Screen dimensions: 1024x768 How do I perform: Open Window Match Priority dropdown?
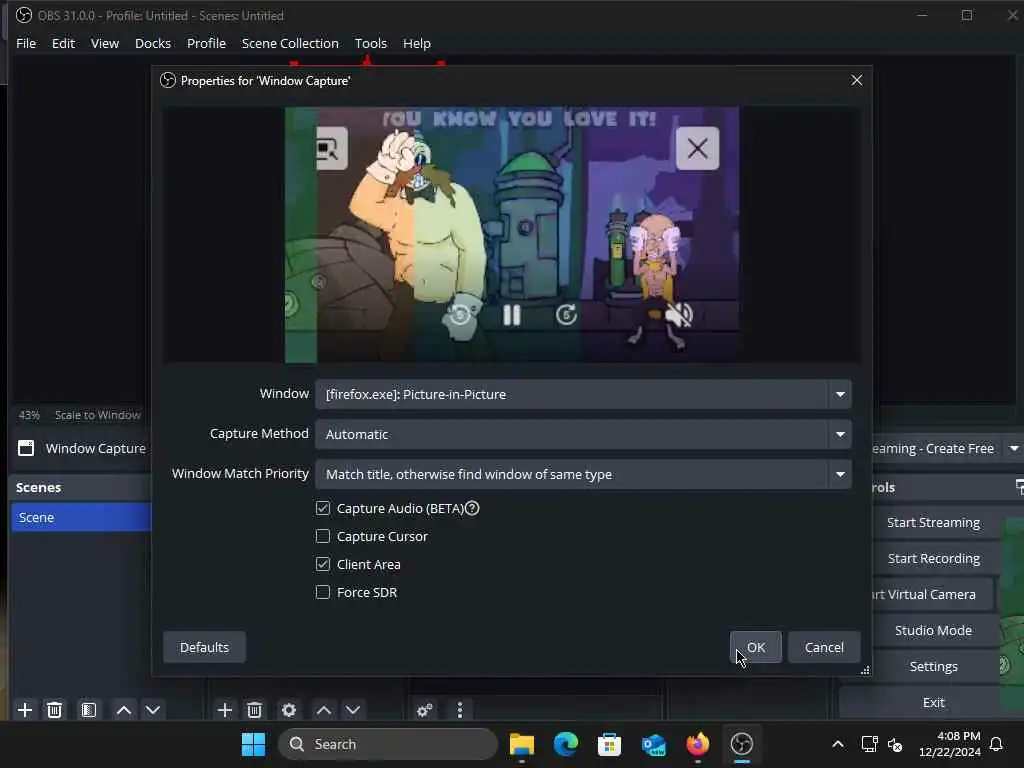pyautogui.click(x=583, y=474)
